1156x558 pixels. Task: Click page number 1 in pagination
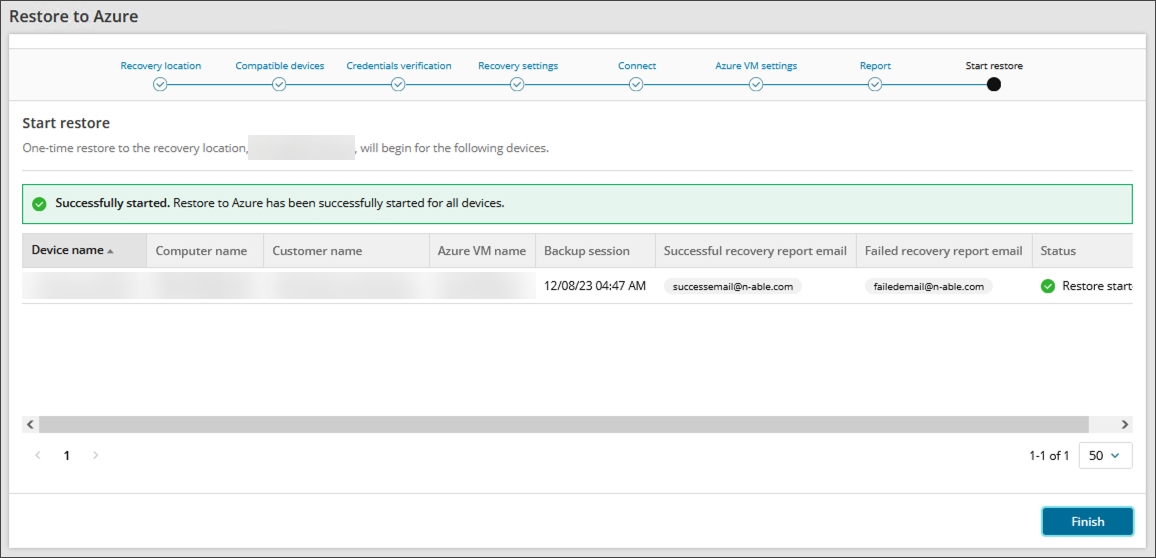[x=67, y=456]
